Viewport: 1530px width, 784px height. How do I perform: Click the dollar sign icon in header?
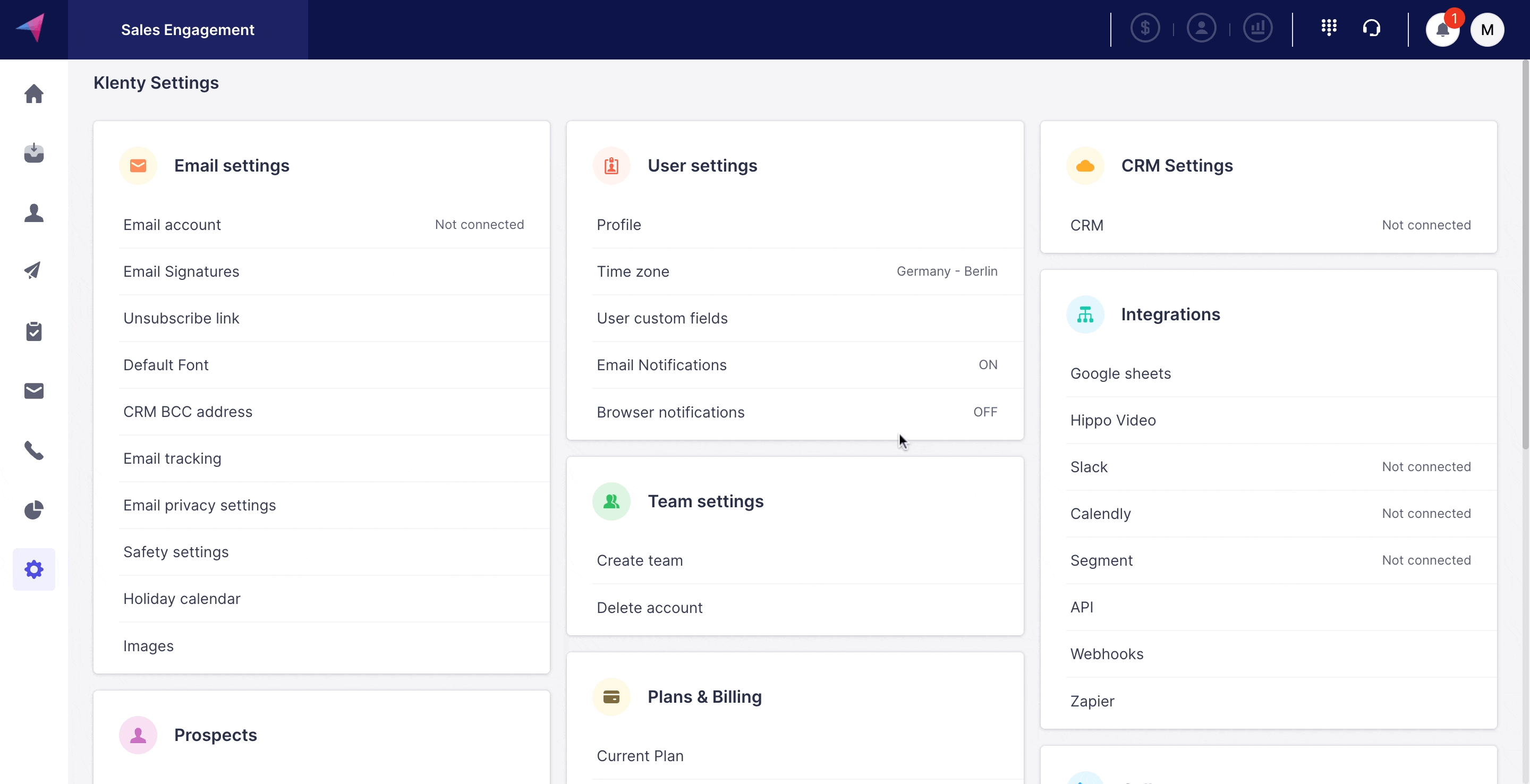tap(1144, 29)
